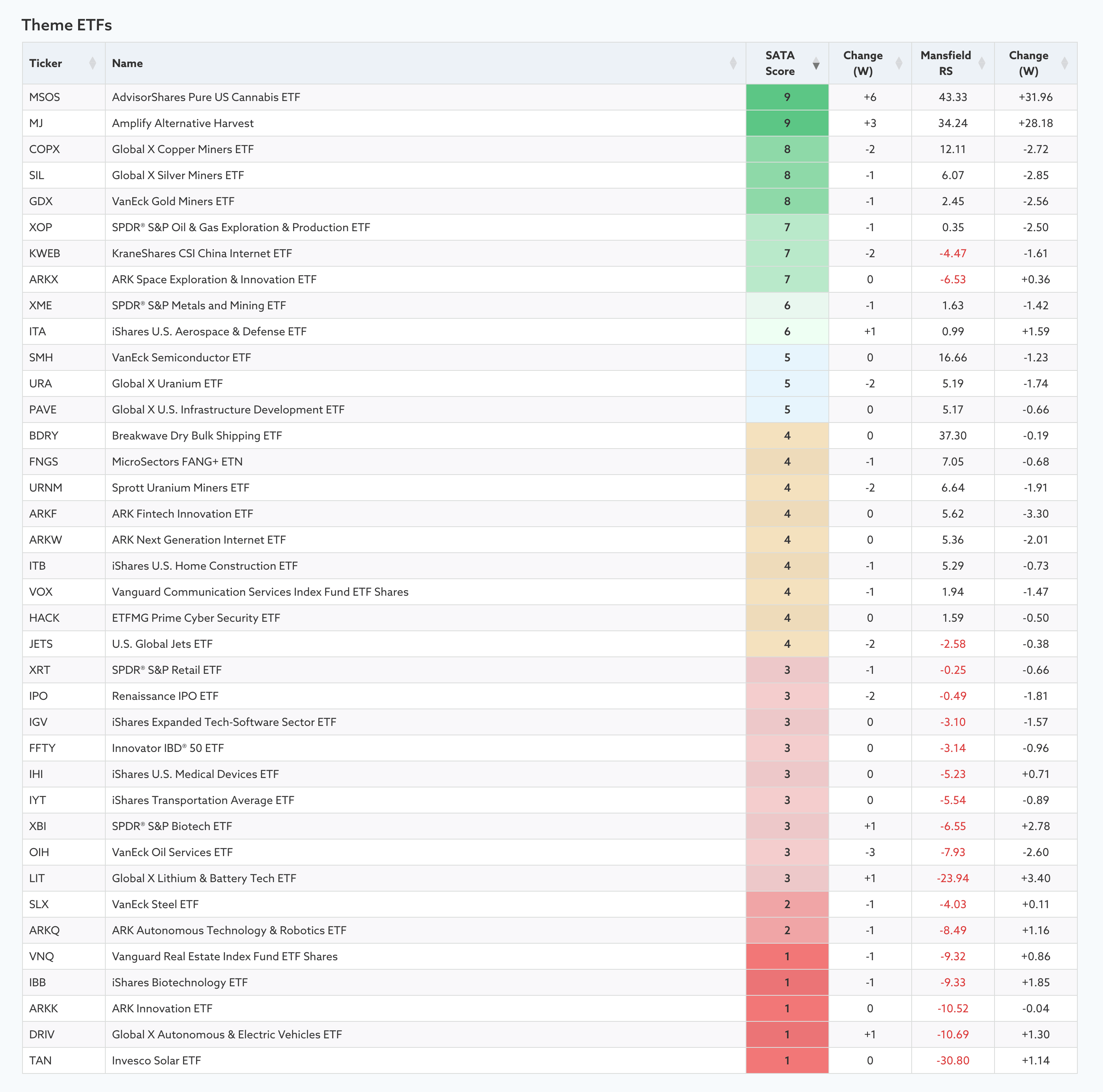1103x1092 pixels.
Task: Click VNQ ticker
Action: click(x=41, y=957)
